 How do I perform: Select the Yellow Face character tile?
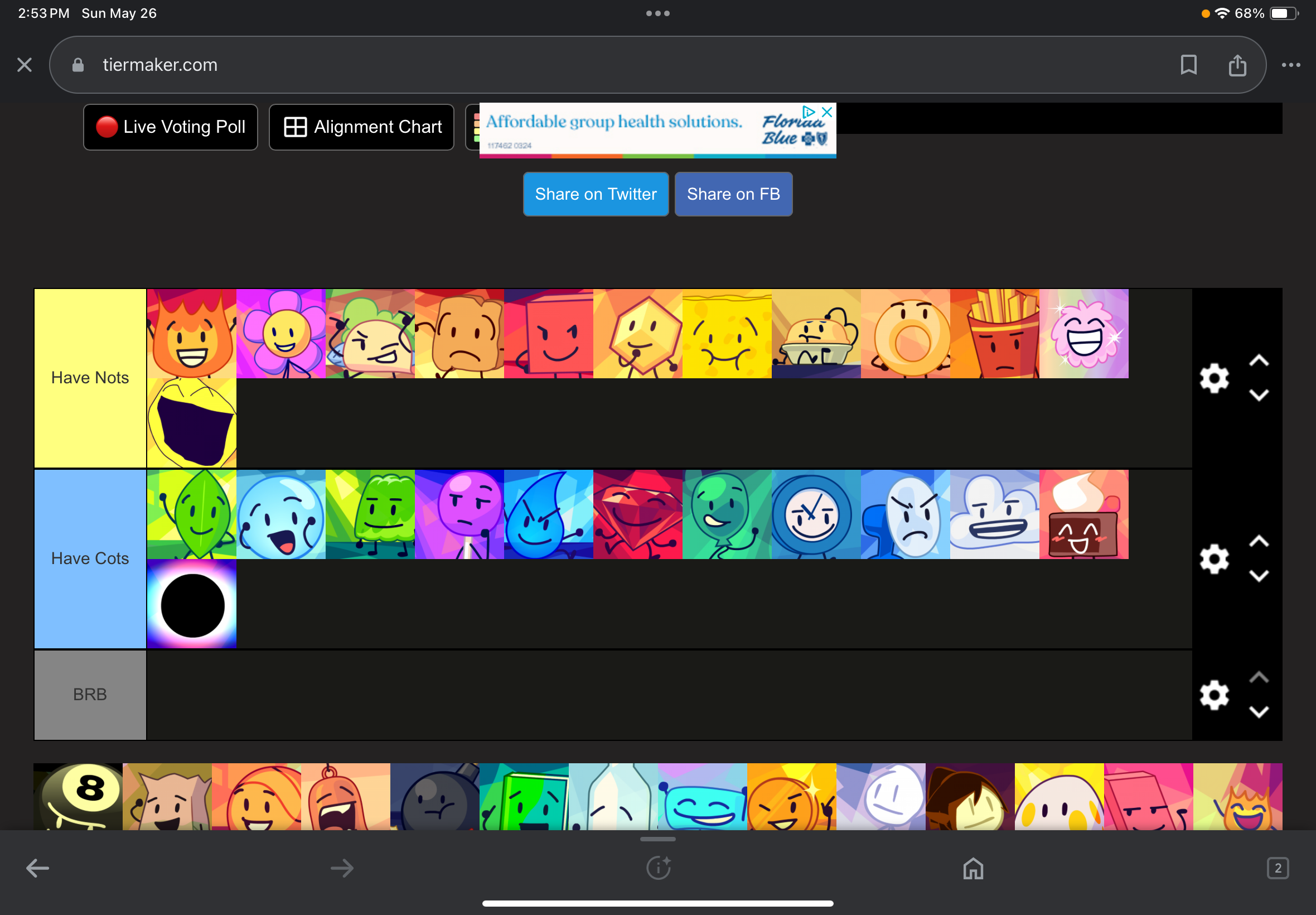(x=191, y=423)
